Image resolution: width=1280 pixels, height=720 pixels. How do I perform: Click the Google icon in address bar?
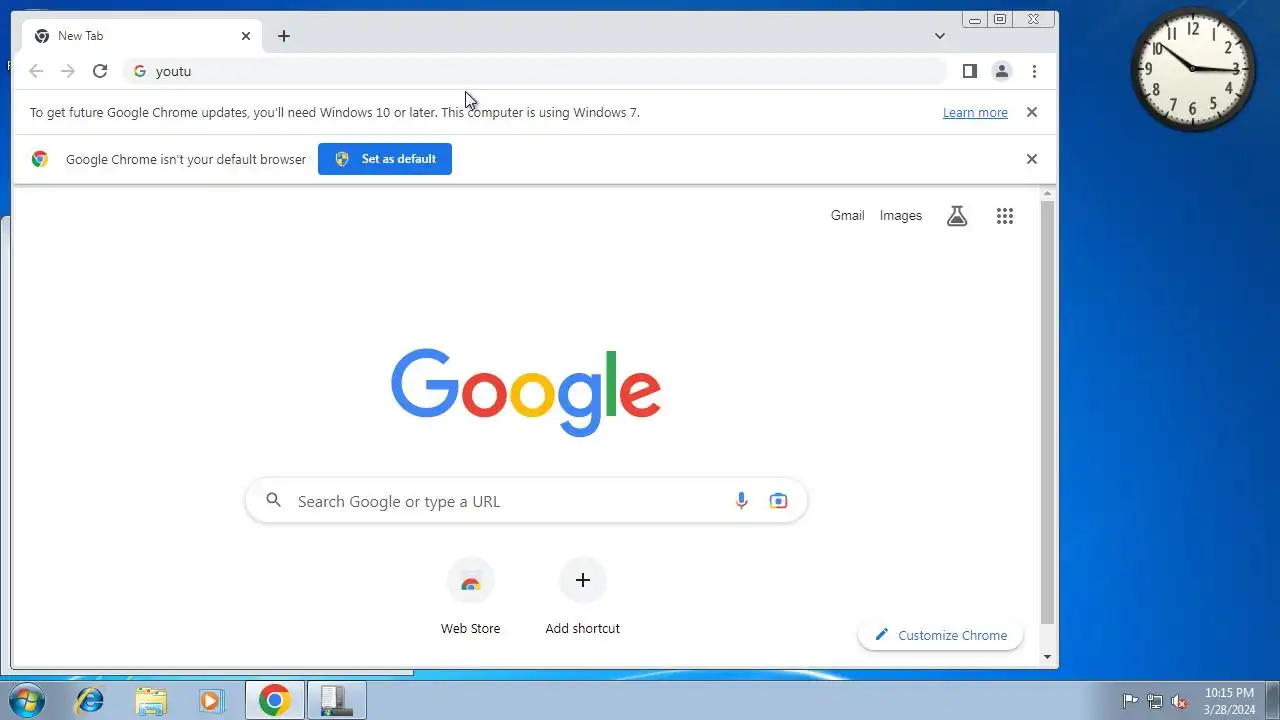click(x=140, y=71)
